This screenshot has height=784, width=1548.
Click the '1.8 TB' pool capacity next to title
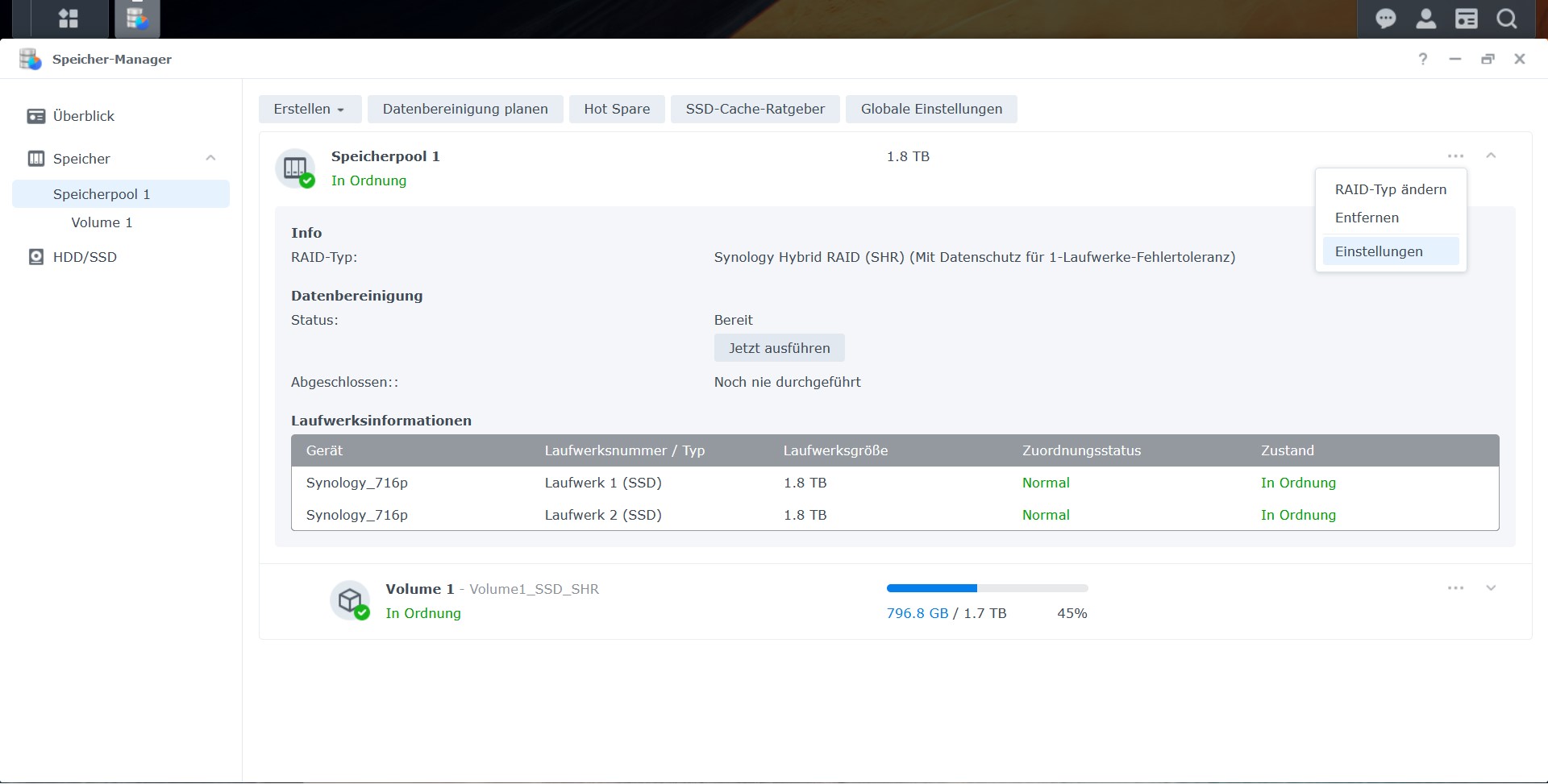click(908, 156)
